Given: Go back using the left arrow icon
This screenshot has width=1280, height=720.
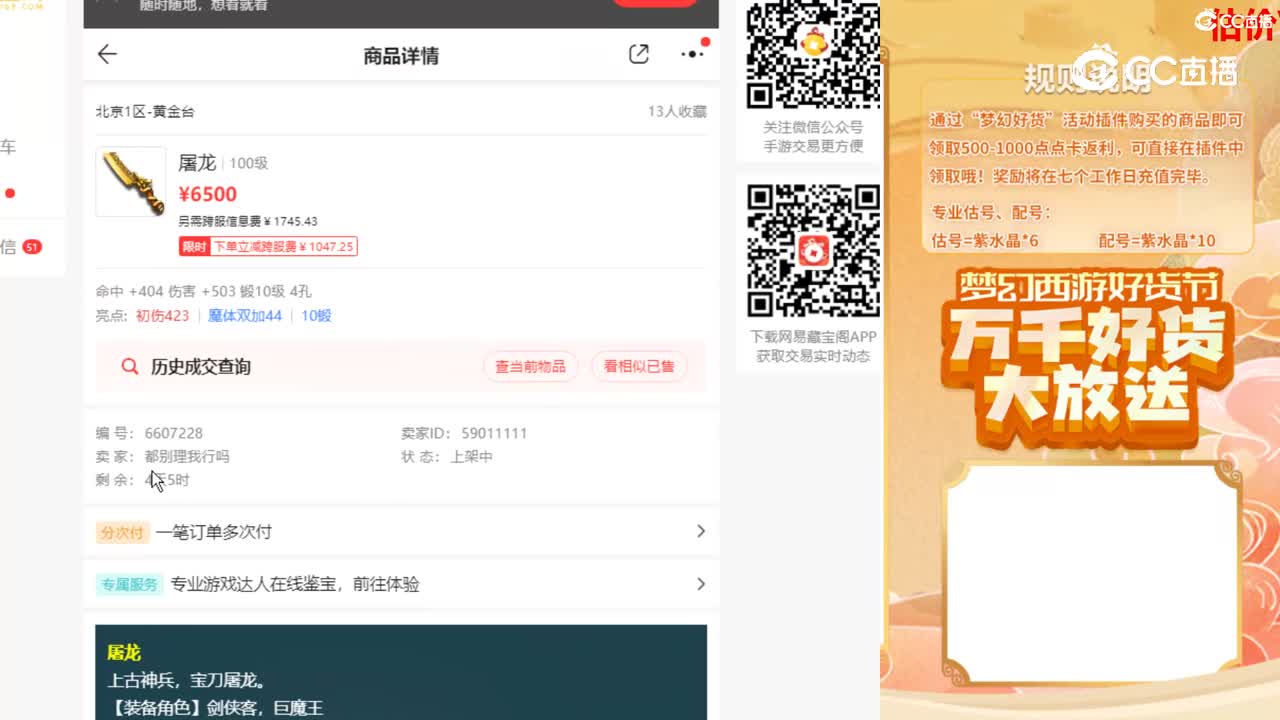Looking at the screenshot, I should [x=107, y=55].
